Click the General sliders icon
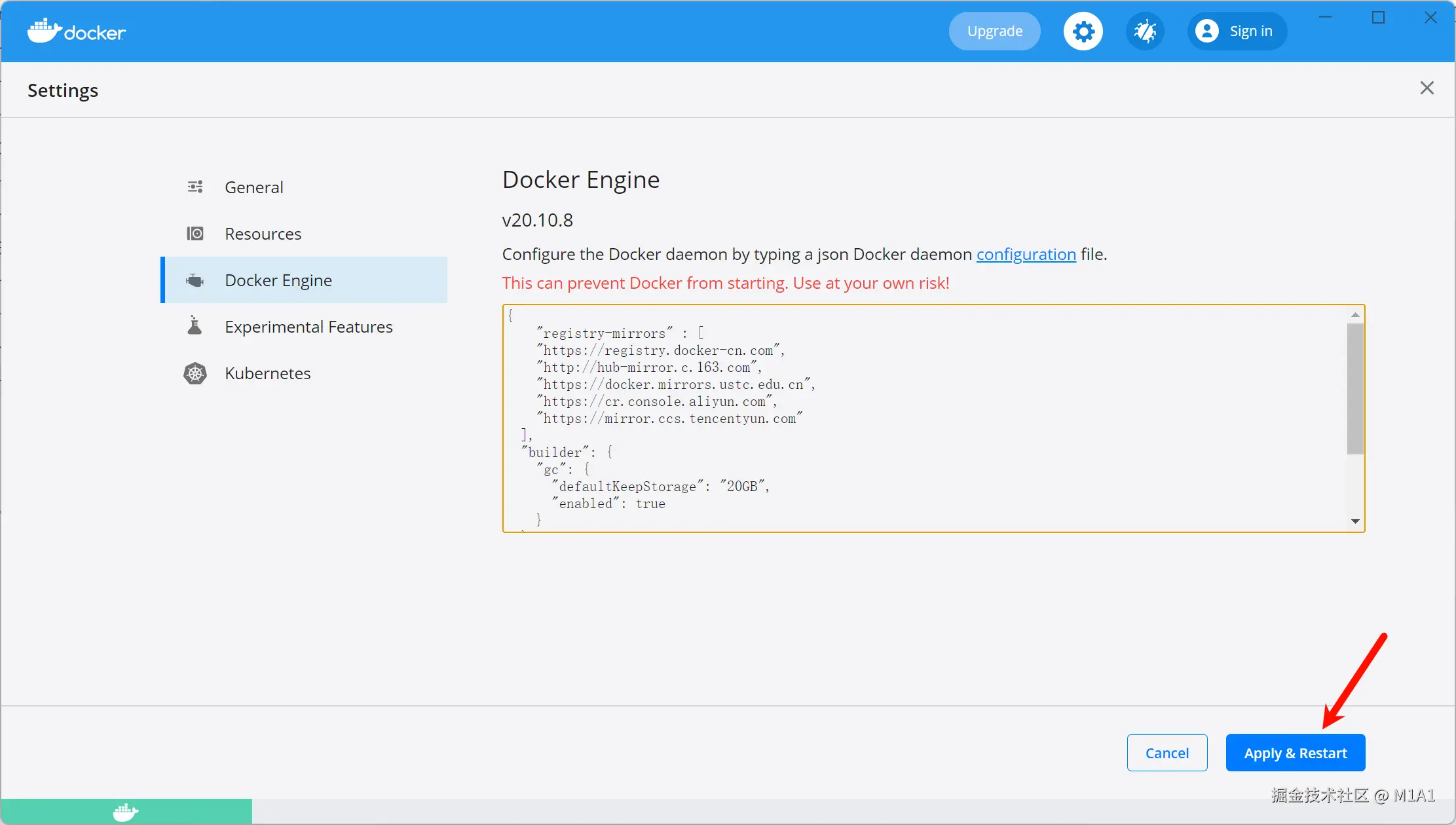The width and height of the screenshot is (1456, 825). click(195, 187)
